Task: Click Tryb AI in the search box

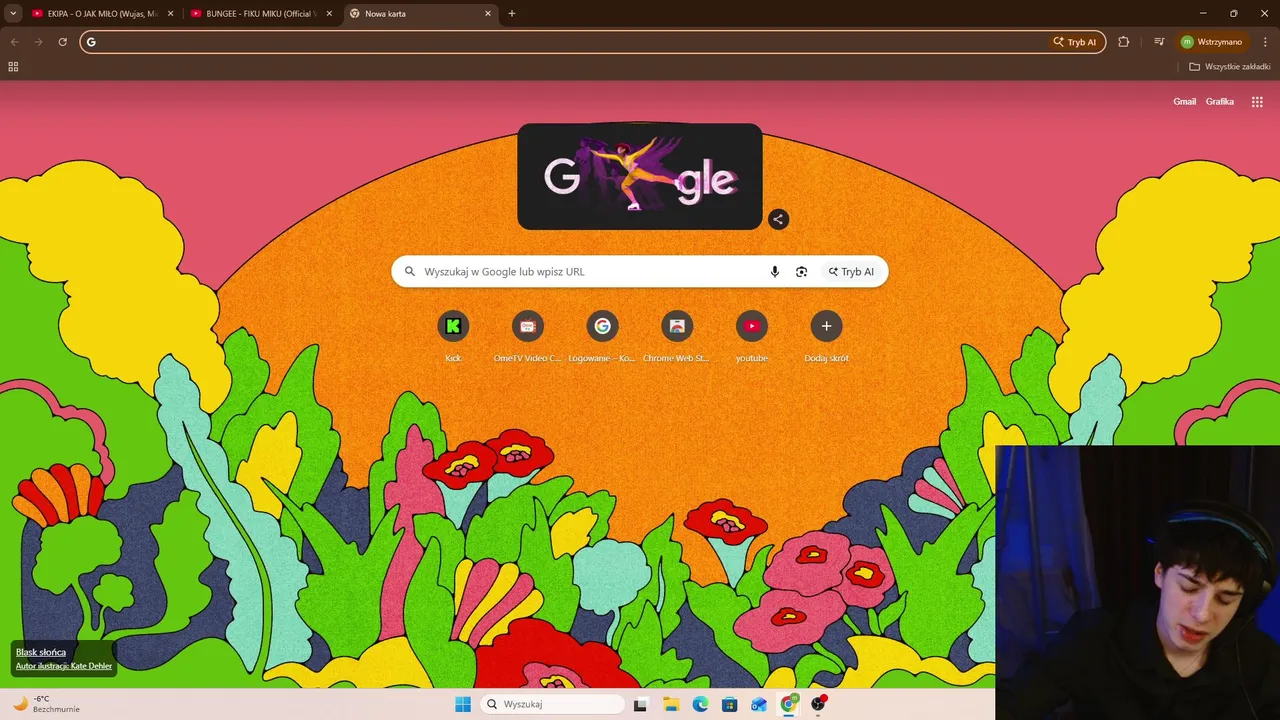Action: click(x=851, y=272)
